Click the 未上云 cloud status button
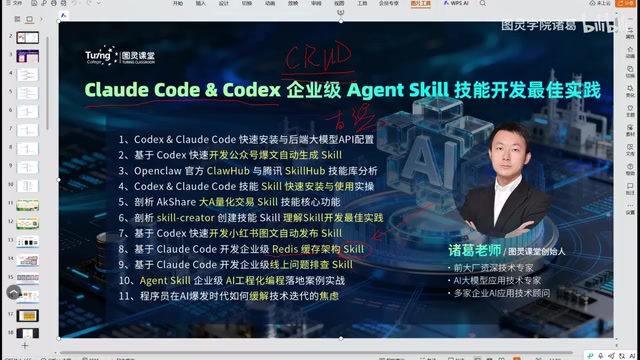The width and height of the screenshot is (640, 360). (x=600, y=3)
